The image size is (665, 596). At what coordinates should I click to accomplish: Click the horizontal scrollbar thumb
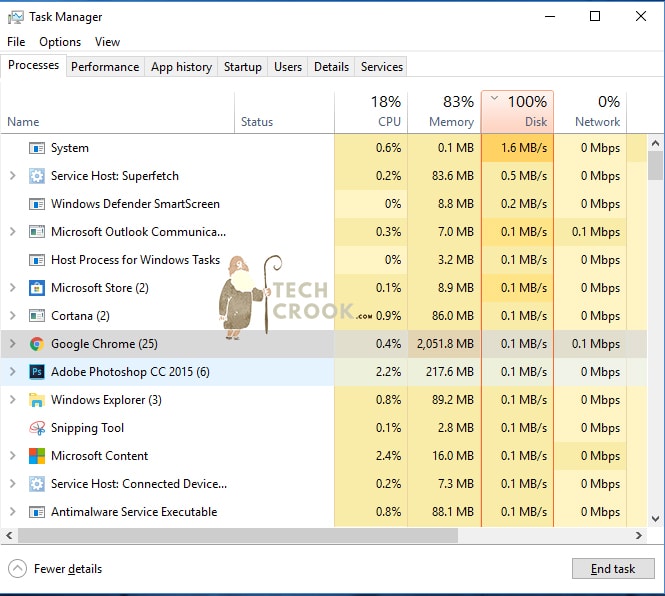238,536
